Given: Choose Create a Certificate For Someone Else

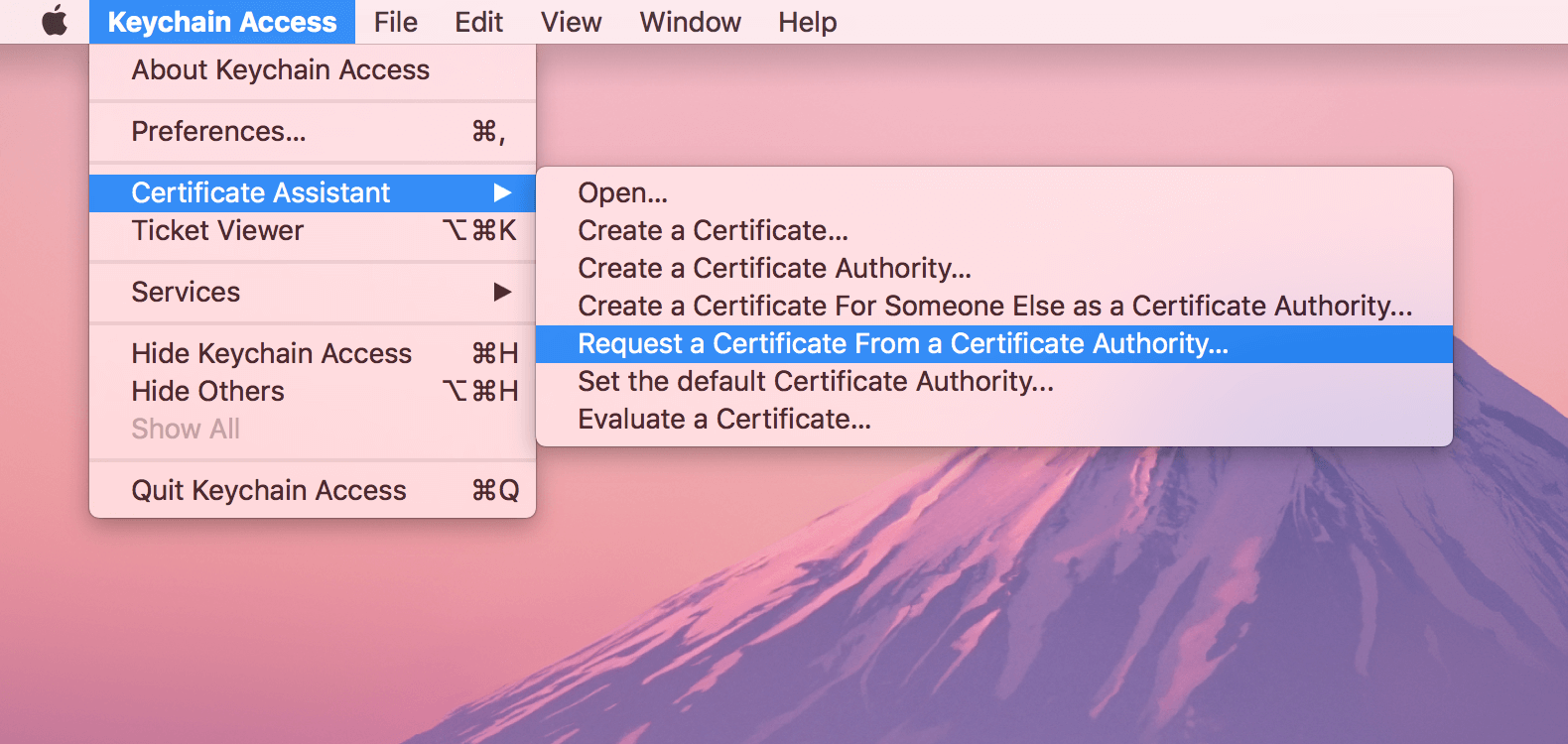Looking at the screenshot, I should [994, 306].
